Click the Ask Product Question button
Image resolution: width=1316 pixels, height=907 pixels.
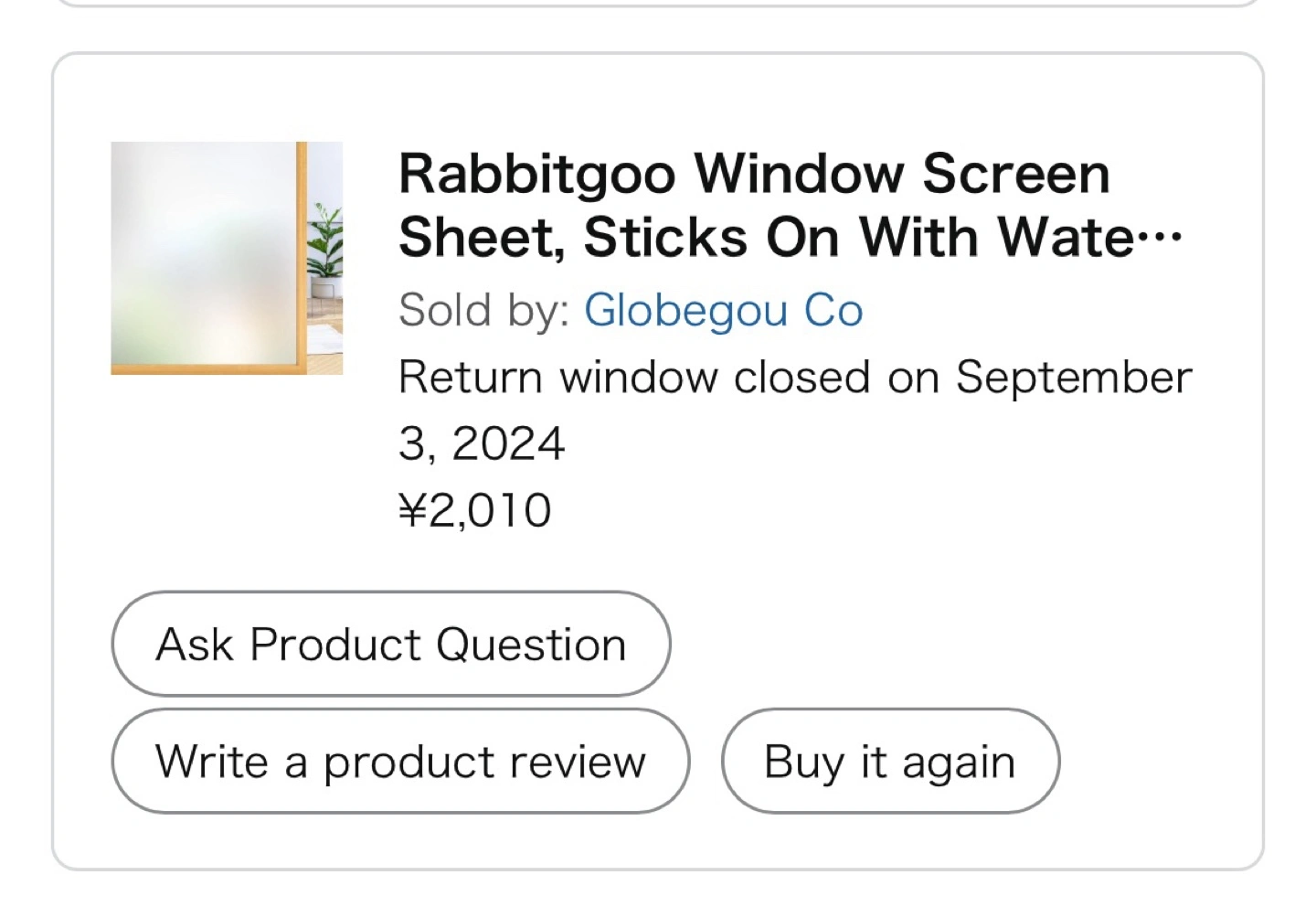[x=391, y=644]
